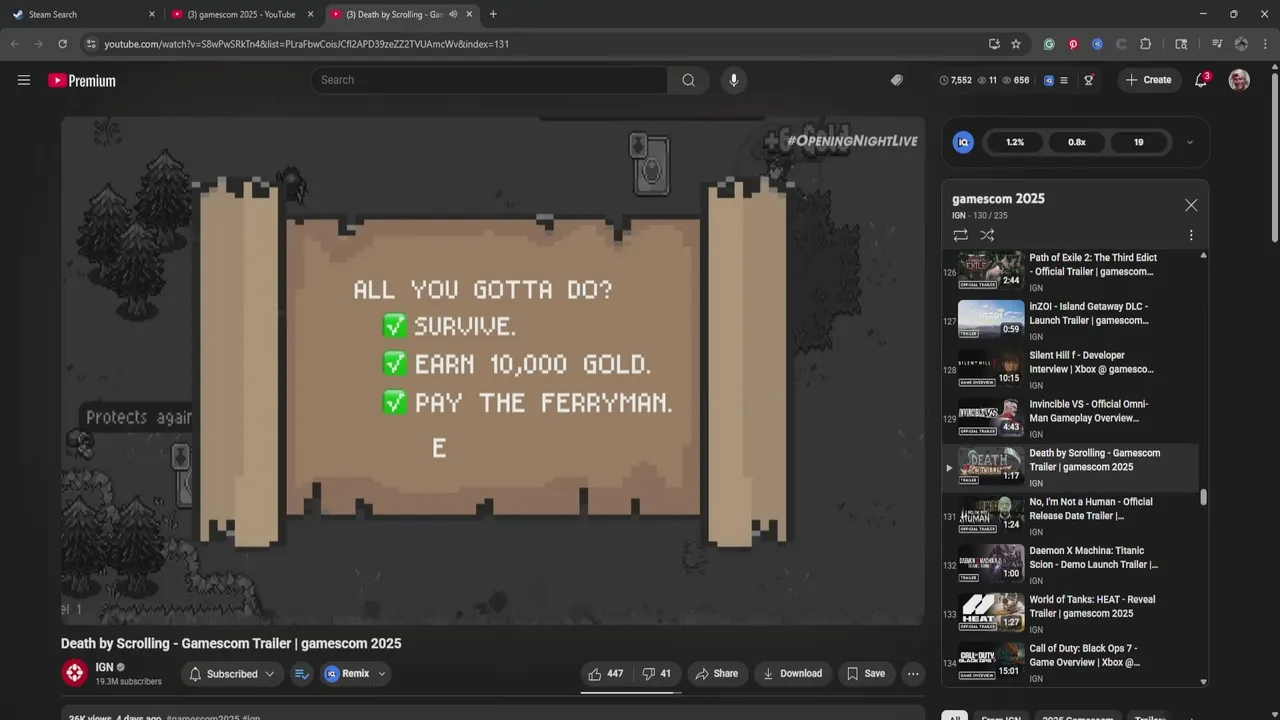The width and height of the screenshot is (1280, 720).
Task: Click the 1.2% vidIQ stat pill
Action: click(1015, 142)
